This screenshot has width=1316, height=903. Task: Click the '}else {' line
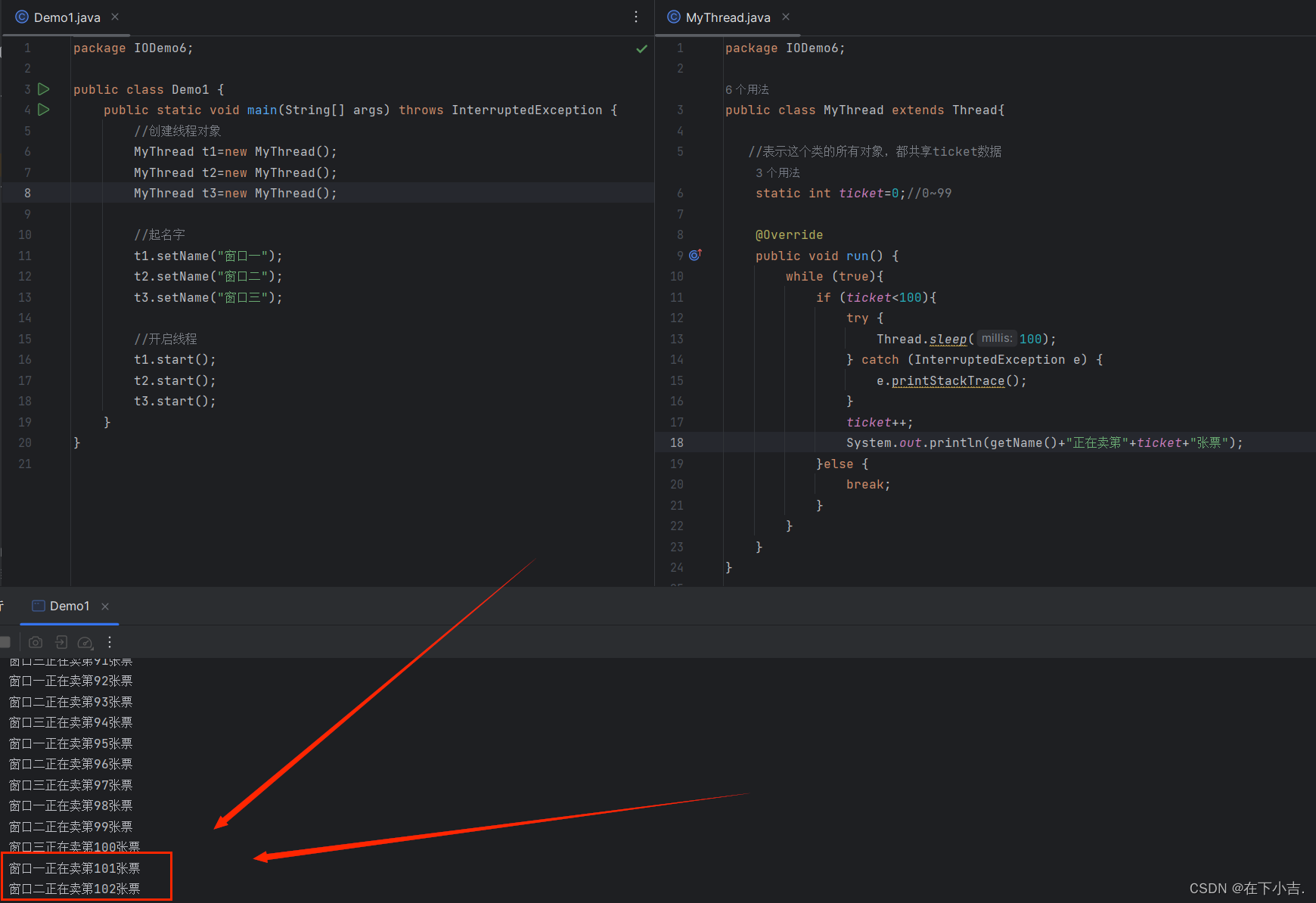point(842,464)
